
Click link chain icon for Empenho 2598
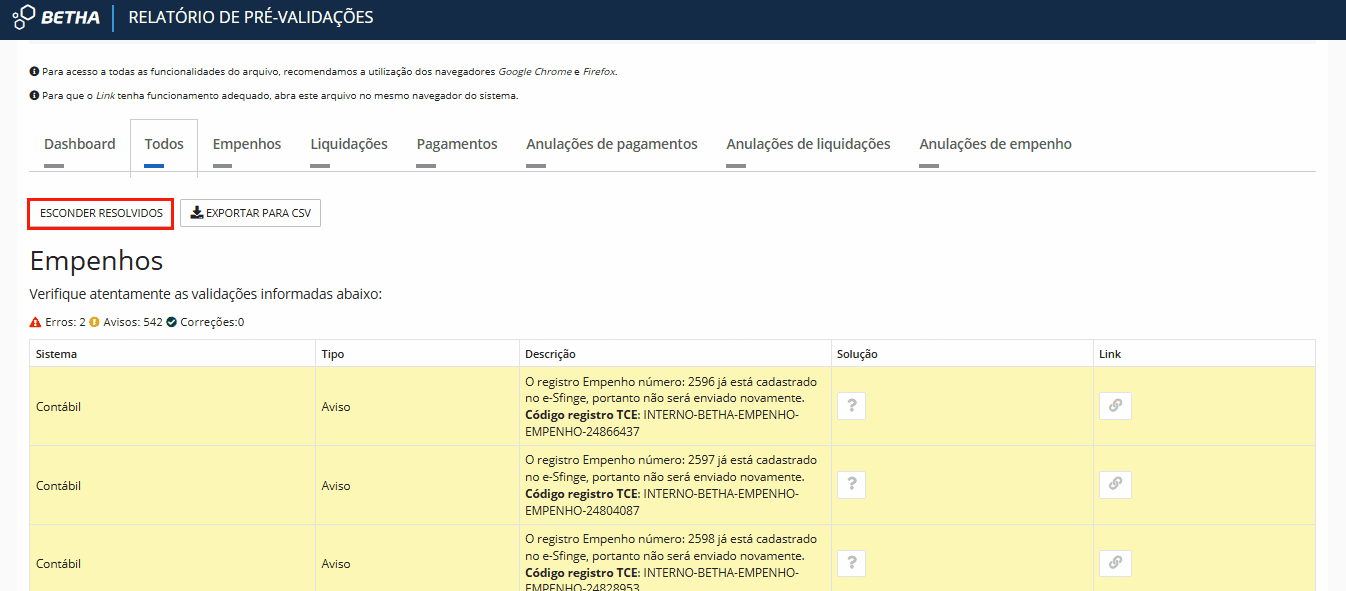point(1115,563)
